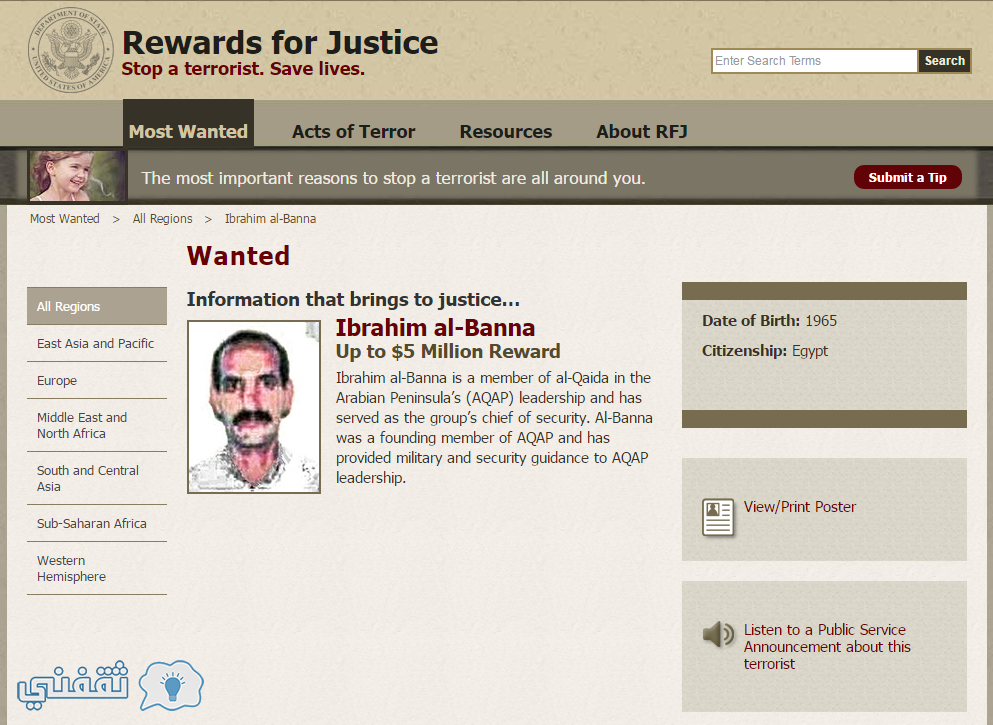The width and height of the screenshot is (993, 725).
Task: Open the Most Wanted tab
Action: pyautogui.click(x=188, y=131)
